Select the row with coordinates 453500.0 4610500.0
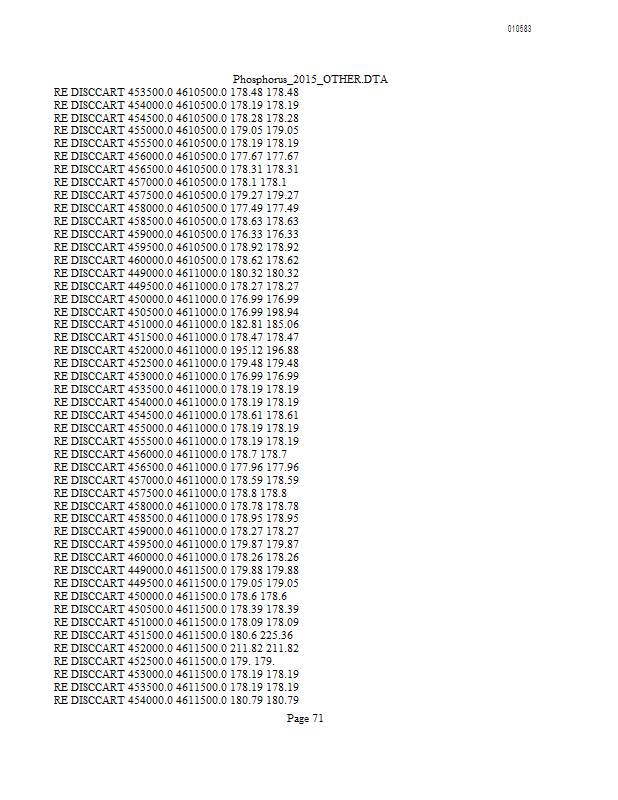618x800 pixels. tap(176, 92)
